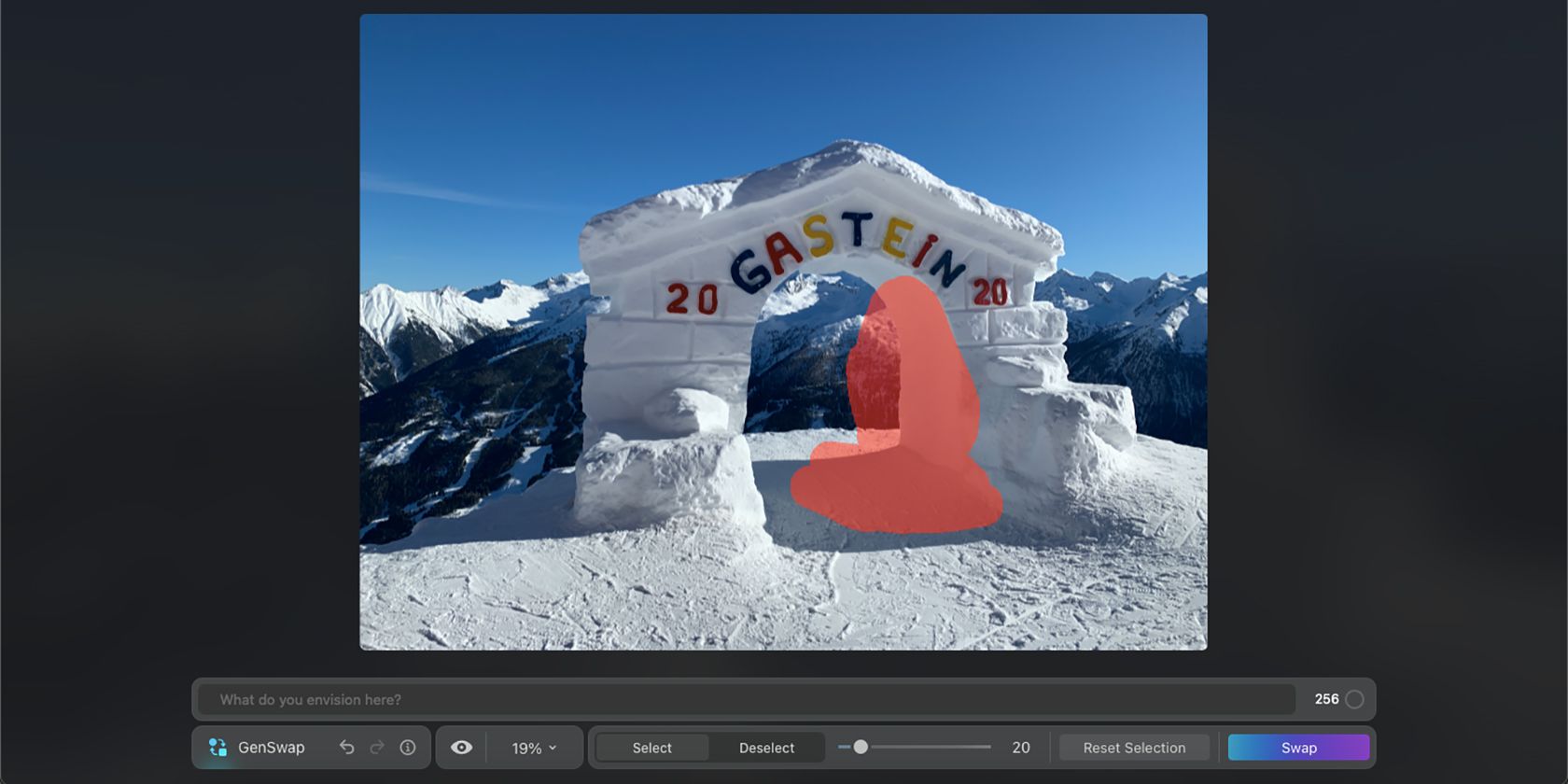Click the chevron beside the zoom percentage
Viewport: 1568px width, 784px height.
(x=553, y=749)
